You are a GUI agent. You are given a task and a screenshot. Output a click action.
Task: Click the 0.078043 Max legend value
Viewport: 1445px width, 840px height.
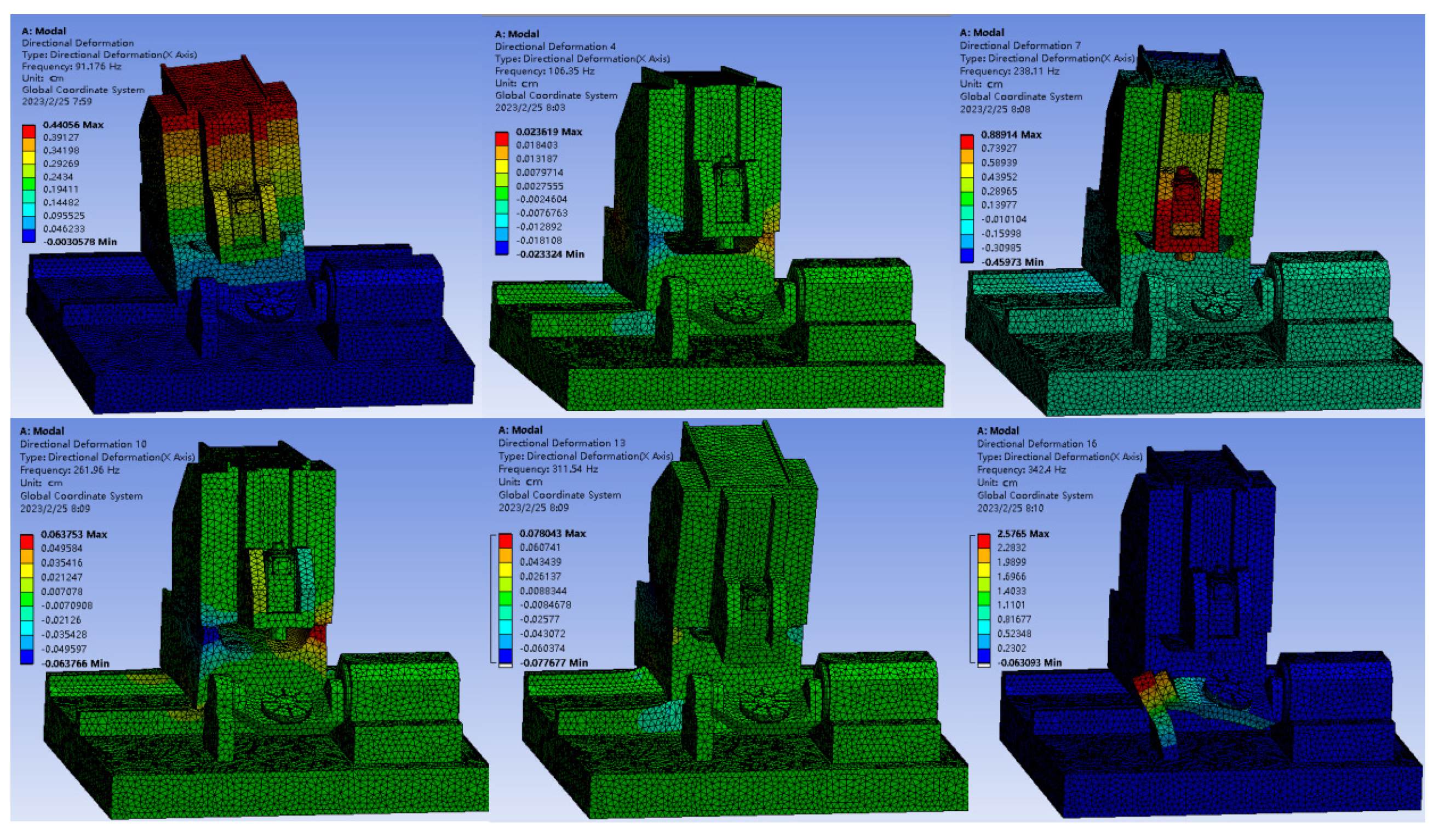552,533
